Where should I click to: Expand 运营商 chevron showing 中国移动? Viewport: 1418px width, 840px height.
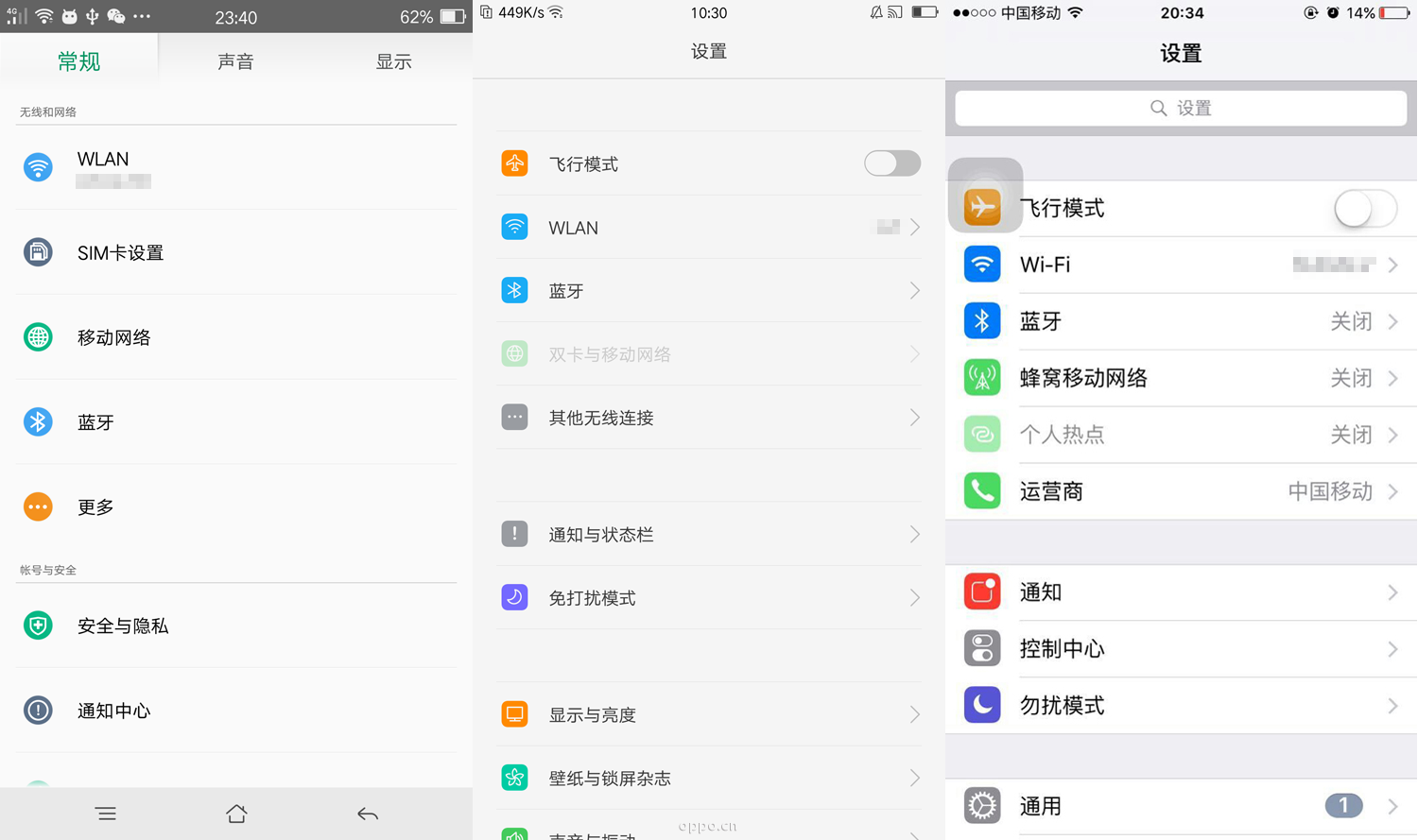(x=1393, y=491)
